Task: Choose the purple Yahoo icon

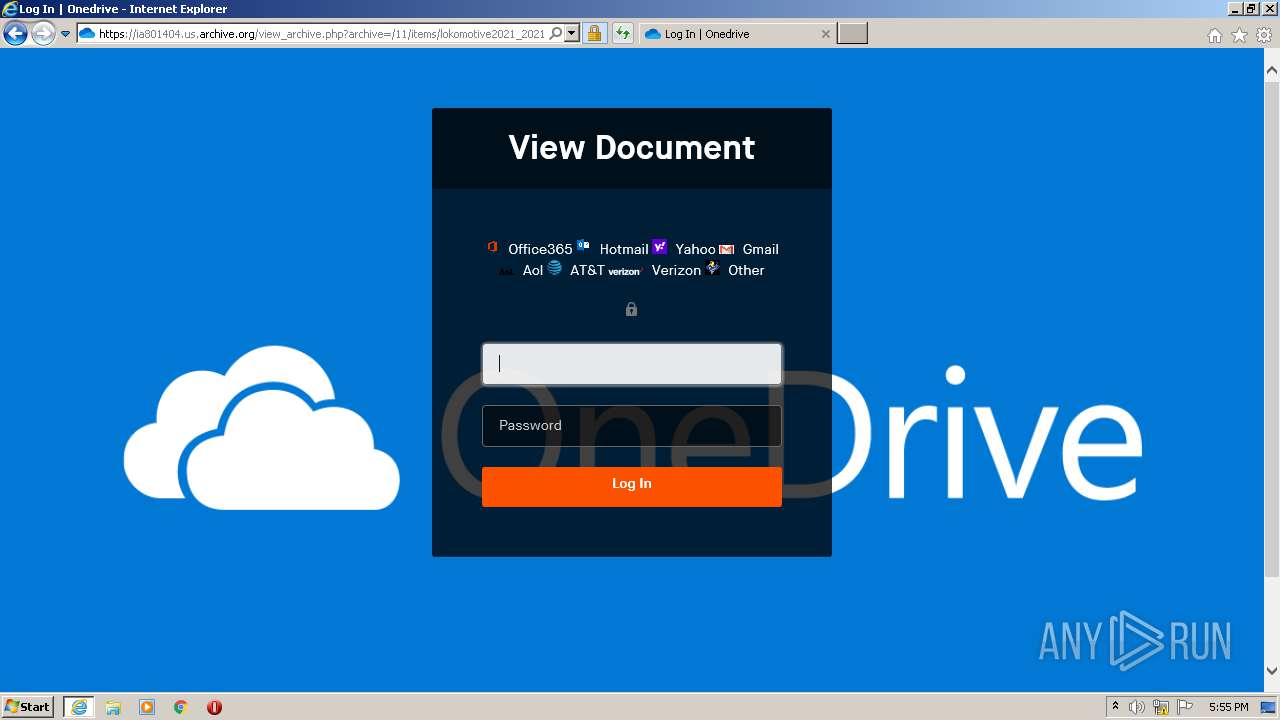Action: [660, 247]
